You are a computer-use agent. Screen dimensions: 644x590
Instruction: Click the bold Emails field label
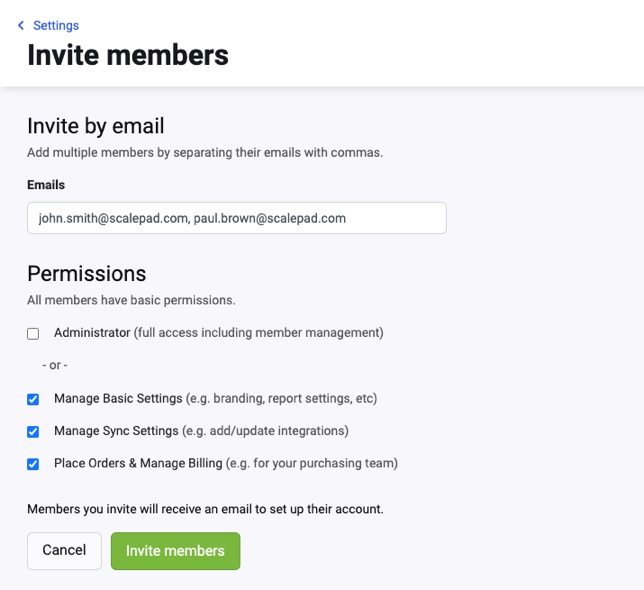[46, 185]
